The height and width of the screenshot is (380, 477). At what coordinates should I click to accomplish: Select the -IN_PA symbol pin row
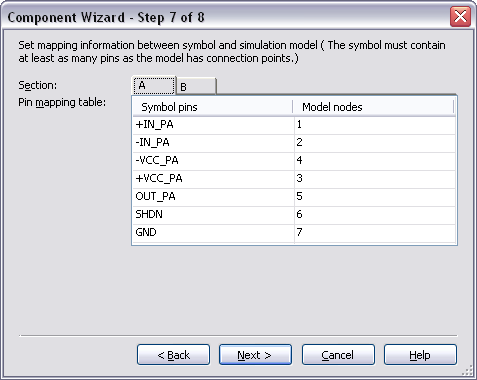pyautogui.click(x=294, y=143)
